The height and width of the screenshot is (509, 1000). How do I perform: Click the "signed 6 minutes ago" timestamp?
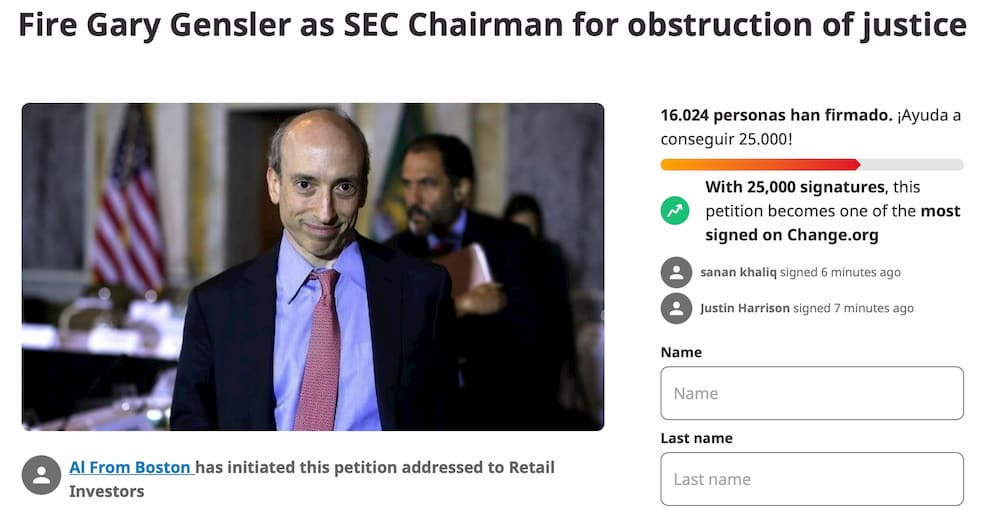[x=848, y=272]
